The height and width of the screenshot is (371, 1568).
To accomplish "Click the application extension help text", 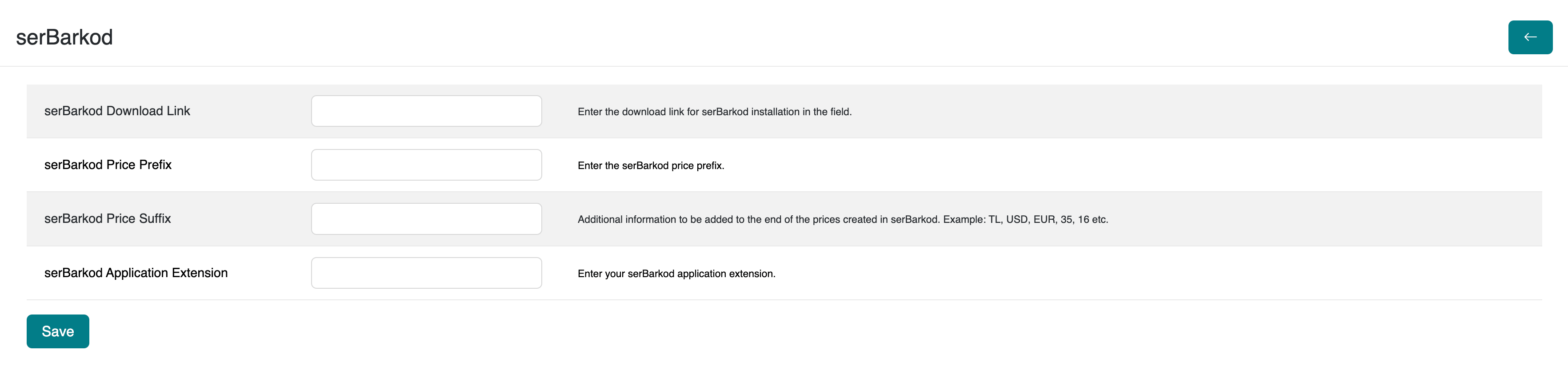I will pyautogui.click(x=676, y=274).
